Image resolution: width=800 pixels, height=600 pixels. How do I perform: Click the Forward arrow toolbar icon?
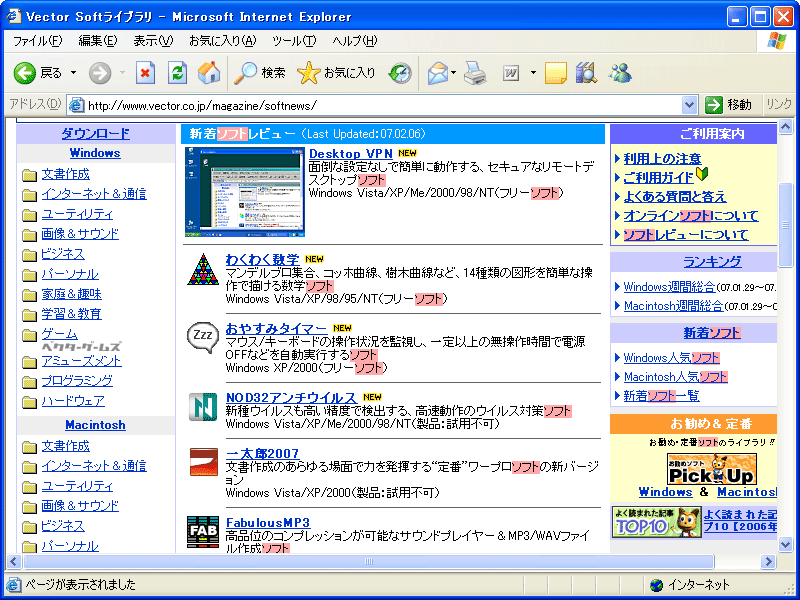pyautogui.click(x=99, y=73)
